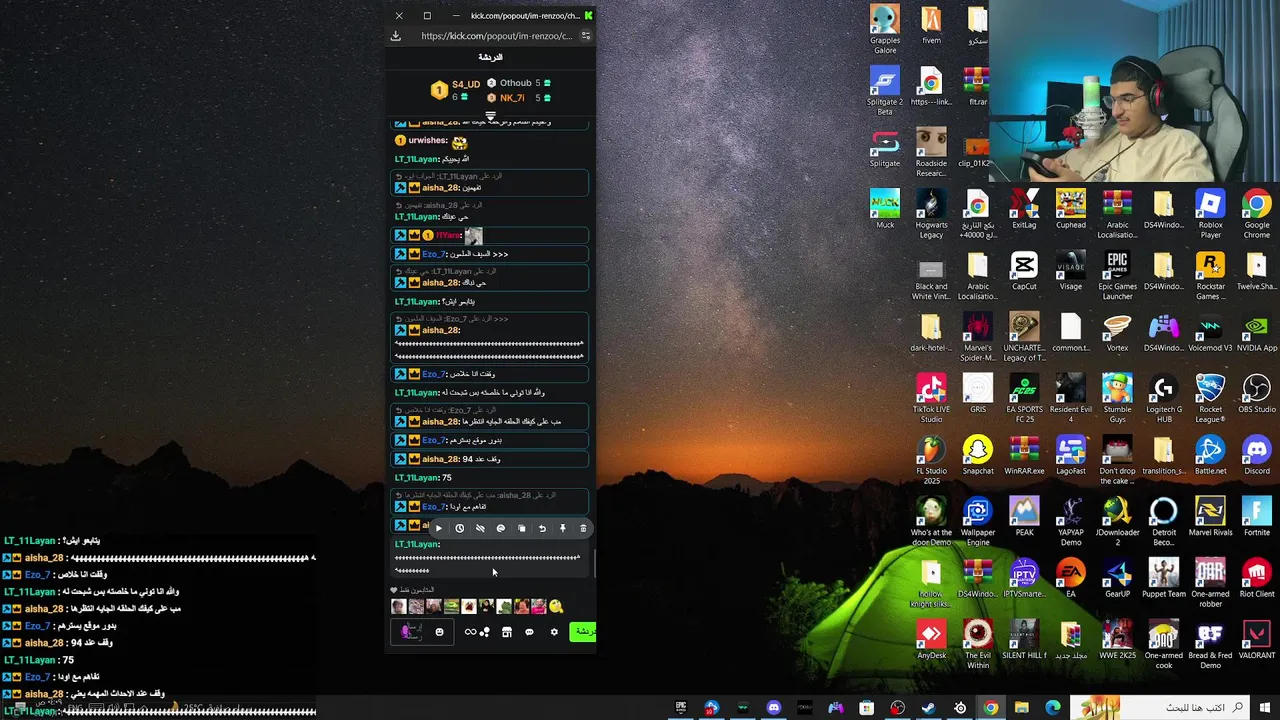Click the trash delete icon in message toolbar
Viewport: 1280px width, 720px height.
pos(583,528)
